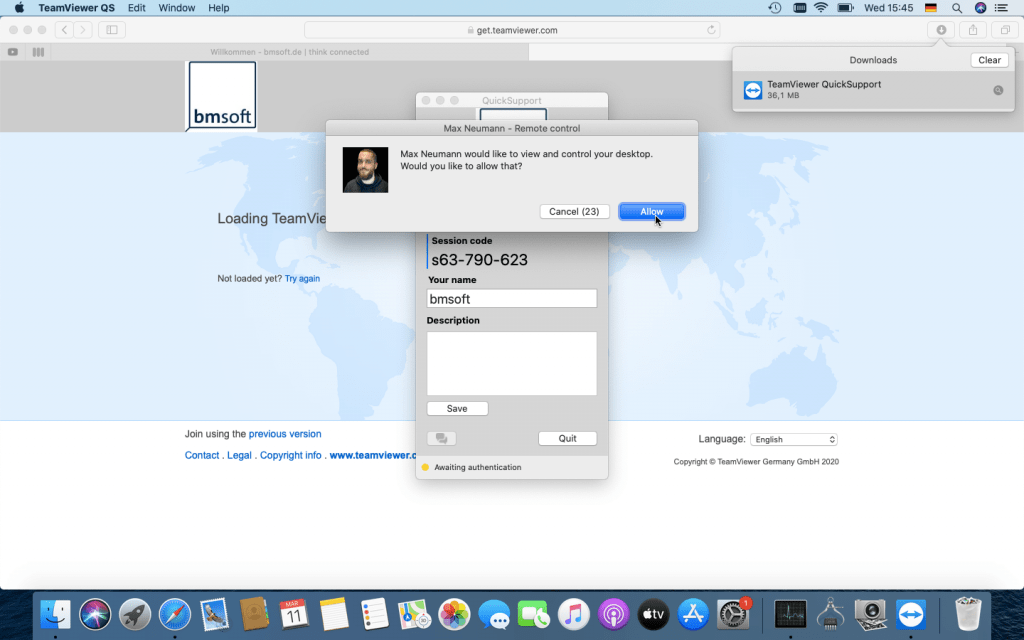Open TeamViewer icon in Dock

click(x=911, y=615)
